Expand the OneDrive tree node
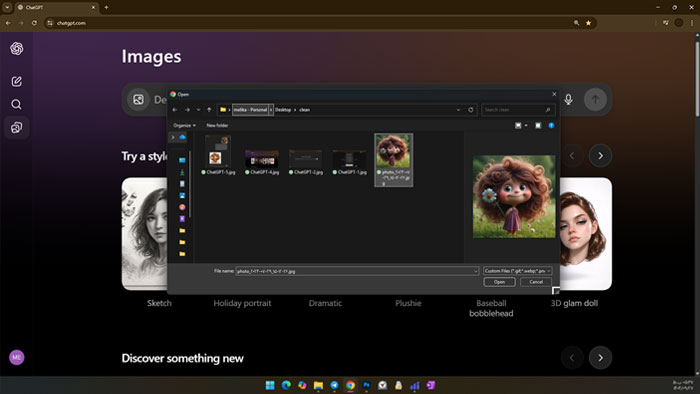The image size is (700, 394). coord(173,137)
